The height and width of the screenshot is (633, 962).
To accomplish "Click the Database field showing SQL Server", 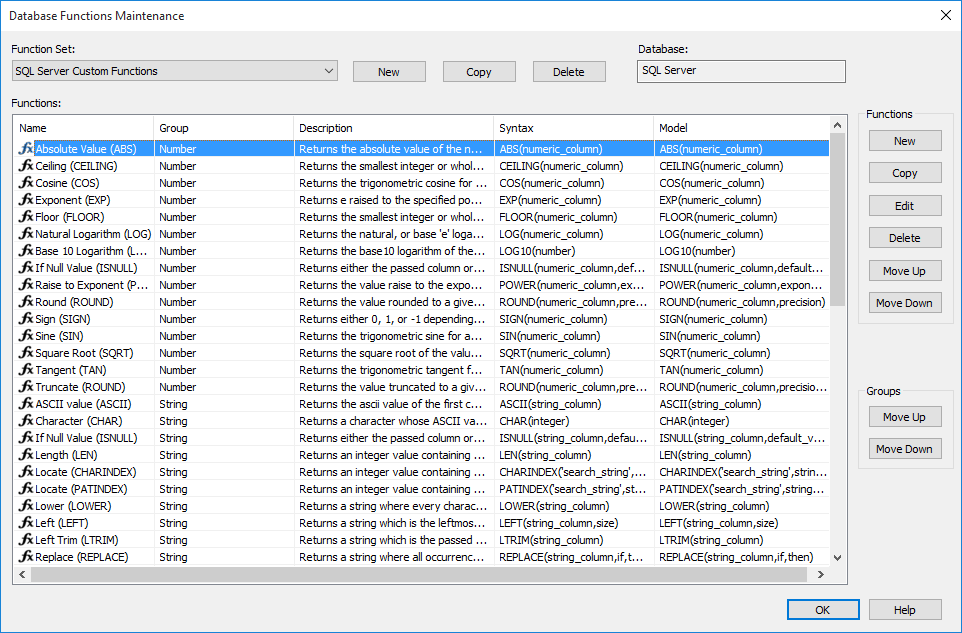I will click(741, 71).
